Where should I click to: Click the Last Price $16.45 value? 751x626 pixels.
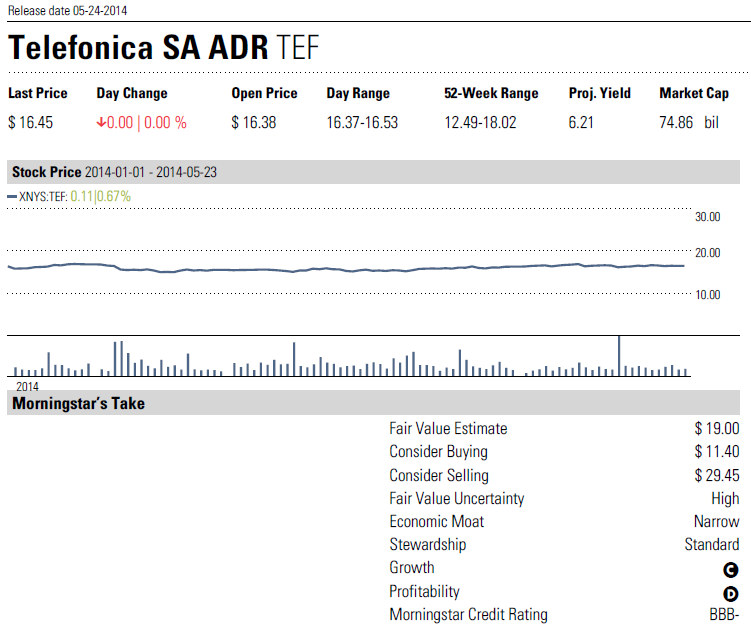pyautogui.click(x=30, y=122)
